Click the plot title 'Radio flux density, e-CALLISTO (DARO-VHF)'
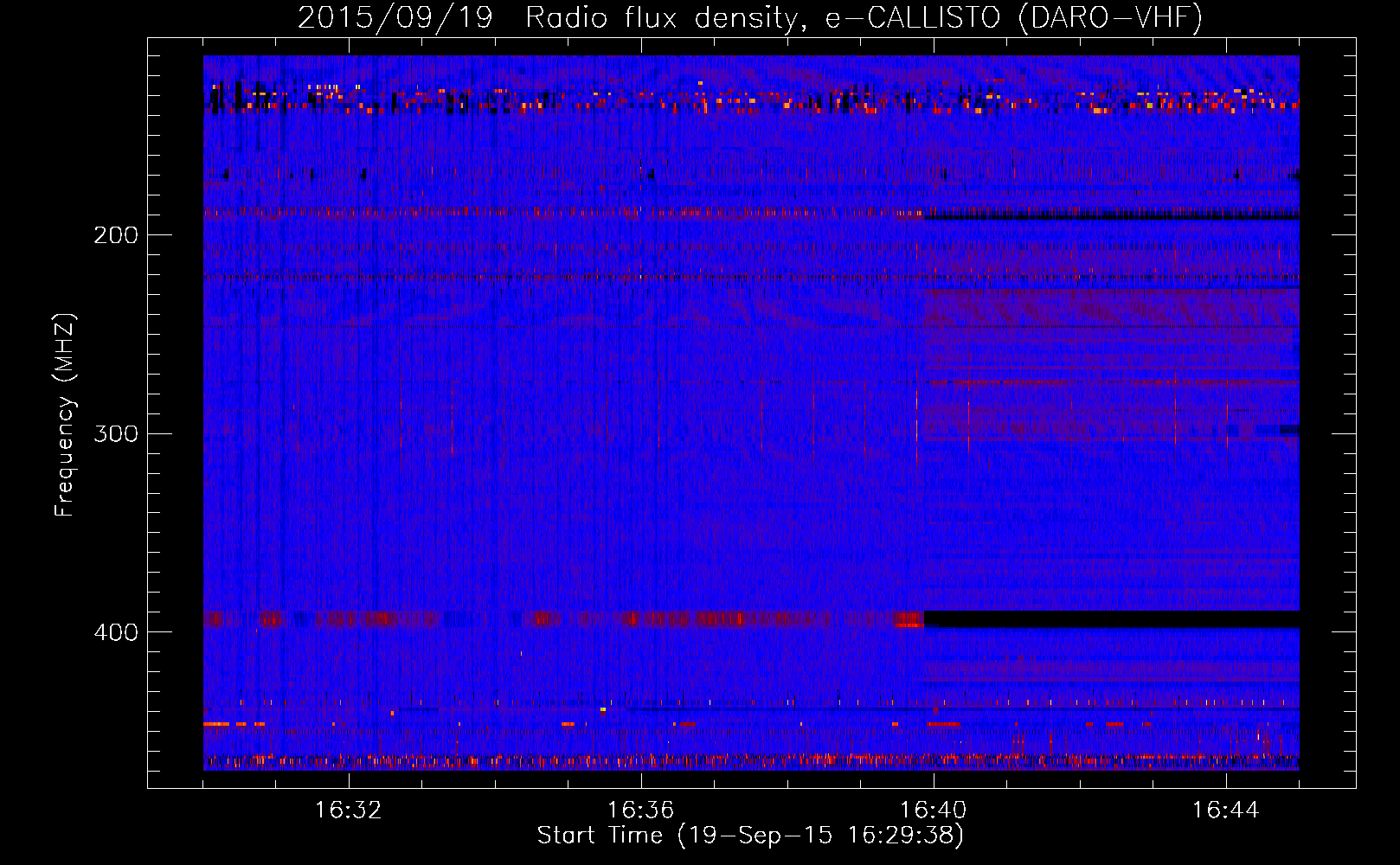The image size is (1400, 865). point(864,18)
